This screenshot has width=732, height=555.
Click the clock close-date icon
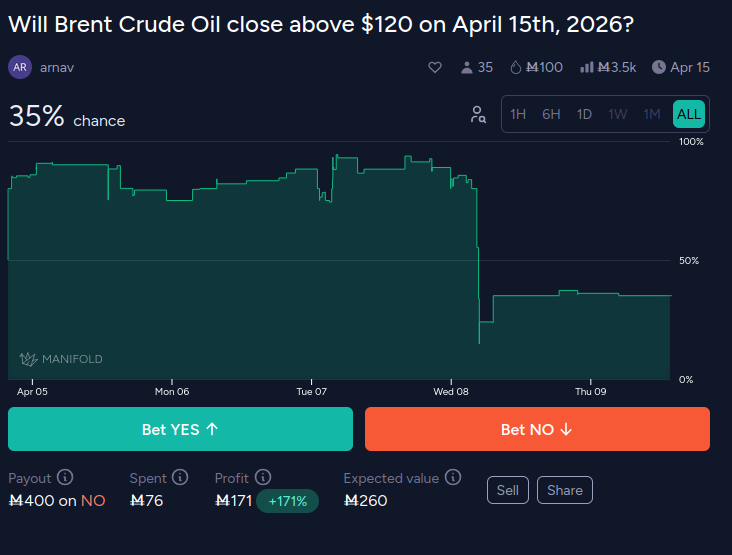659,67
